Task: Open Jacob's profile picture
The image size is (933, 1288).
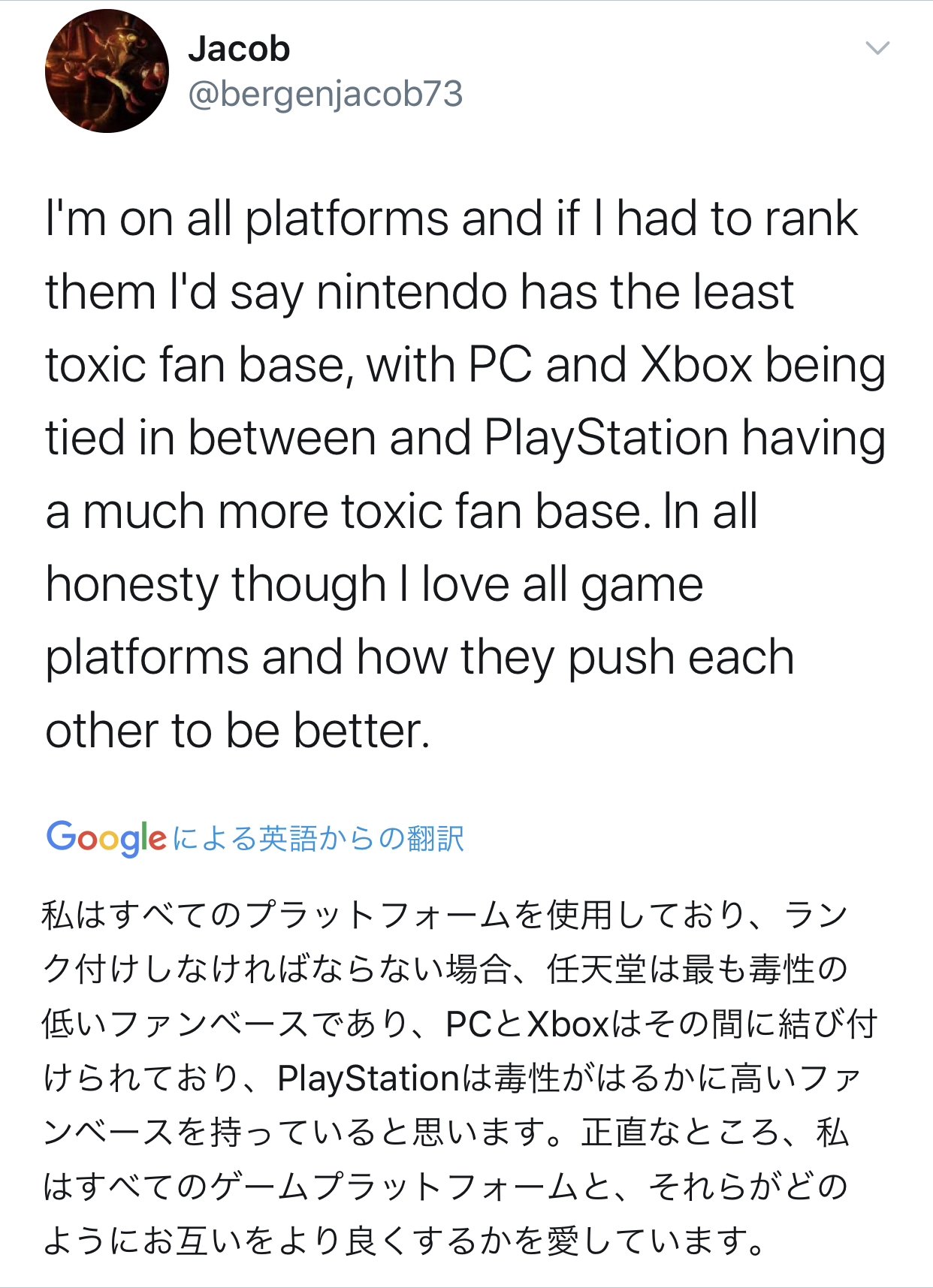Action: pyautogui.click(x=107, y=71)
